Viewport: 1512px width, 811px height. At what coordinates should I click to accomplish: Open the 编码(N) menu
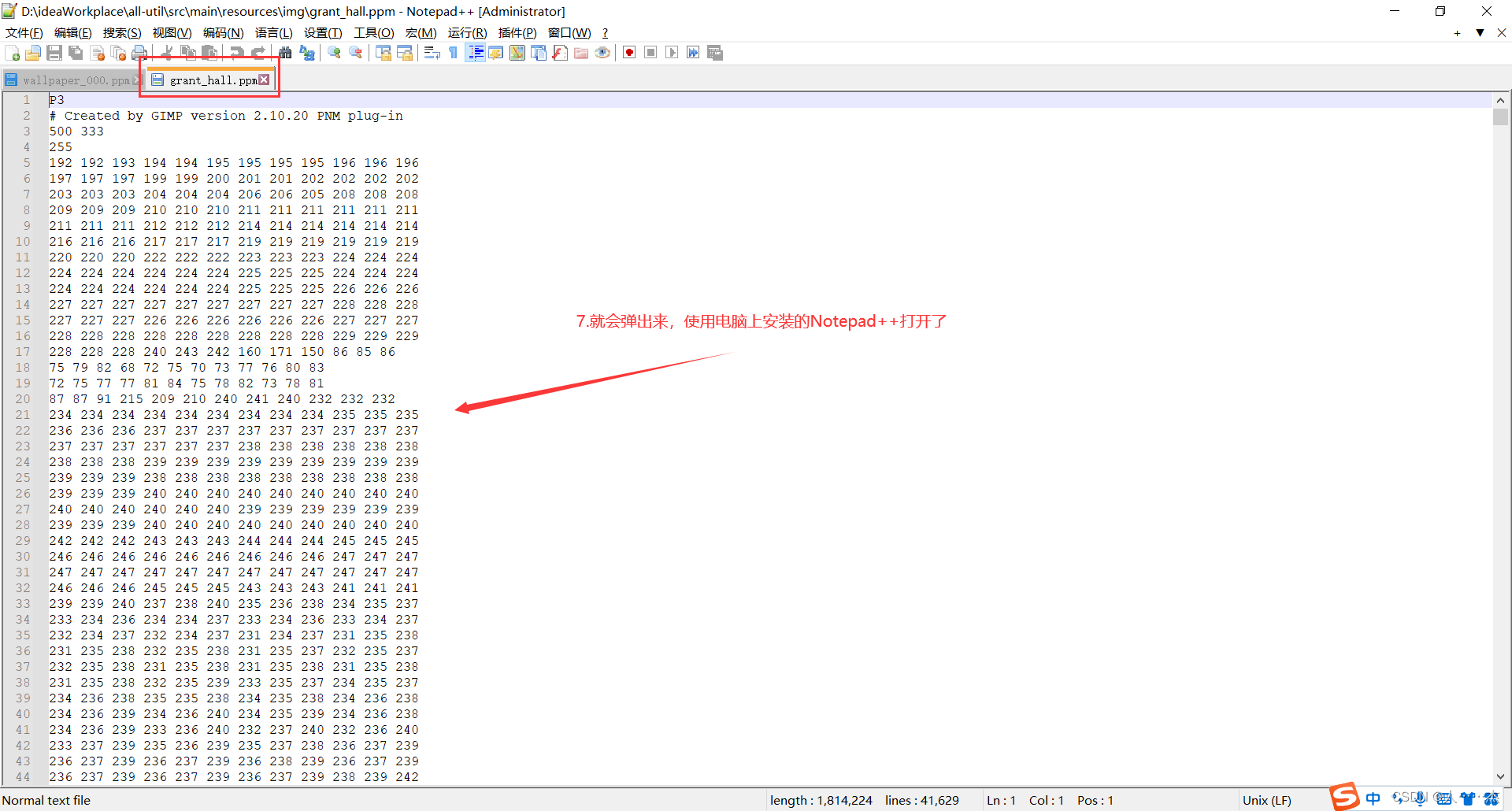224,32
